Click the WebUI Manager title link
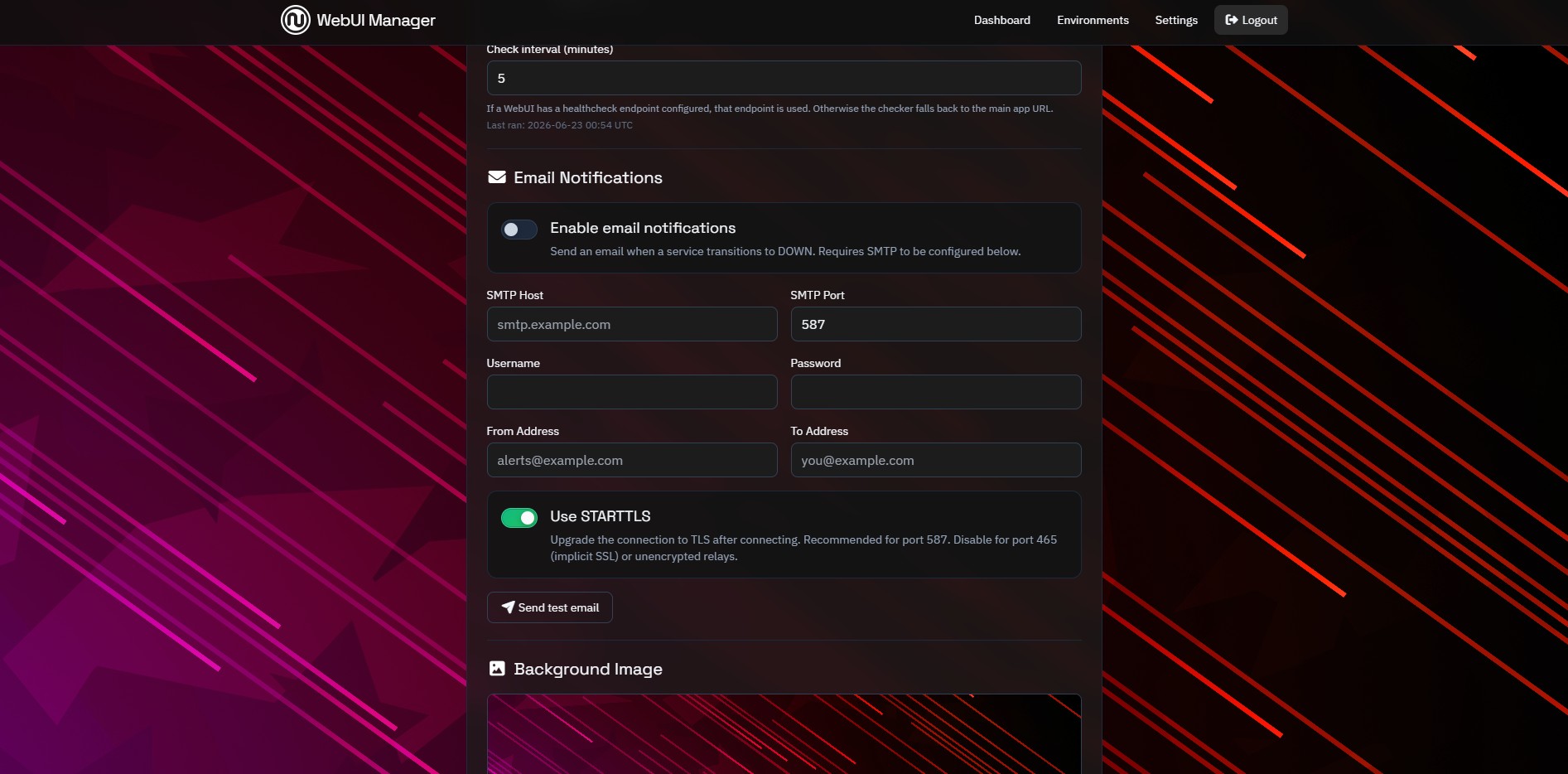The height and width of the screenshot is (774, 1568). point(376,20)
